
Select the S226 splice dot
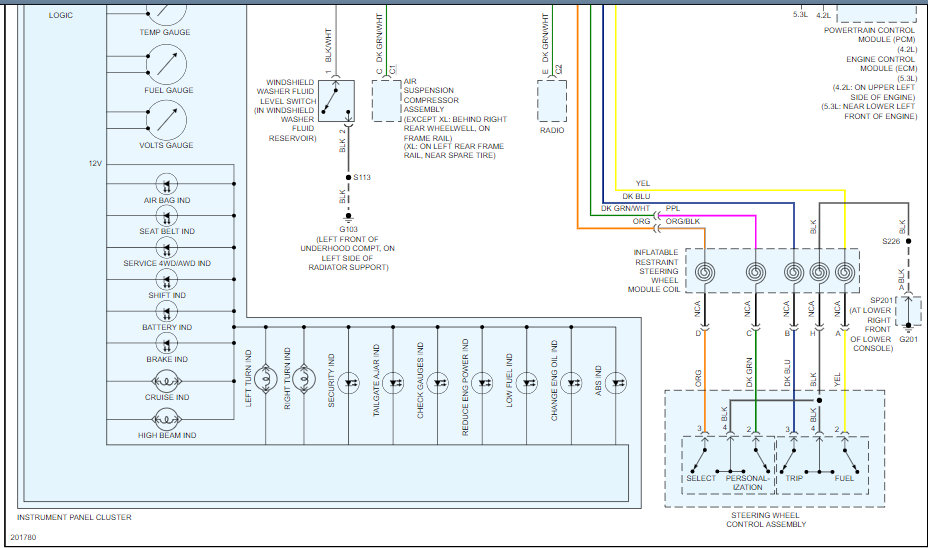[908, 241]
